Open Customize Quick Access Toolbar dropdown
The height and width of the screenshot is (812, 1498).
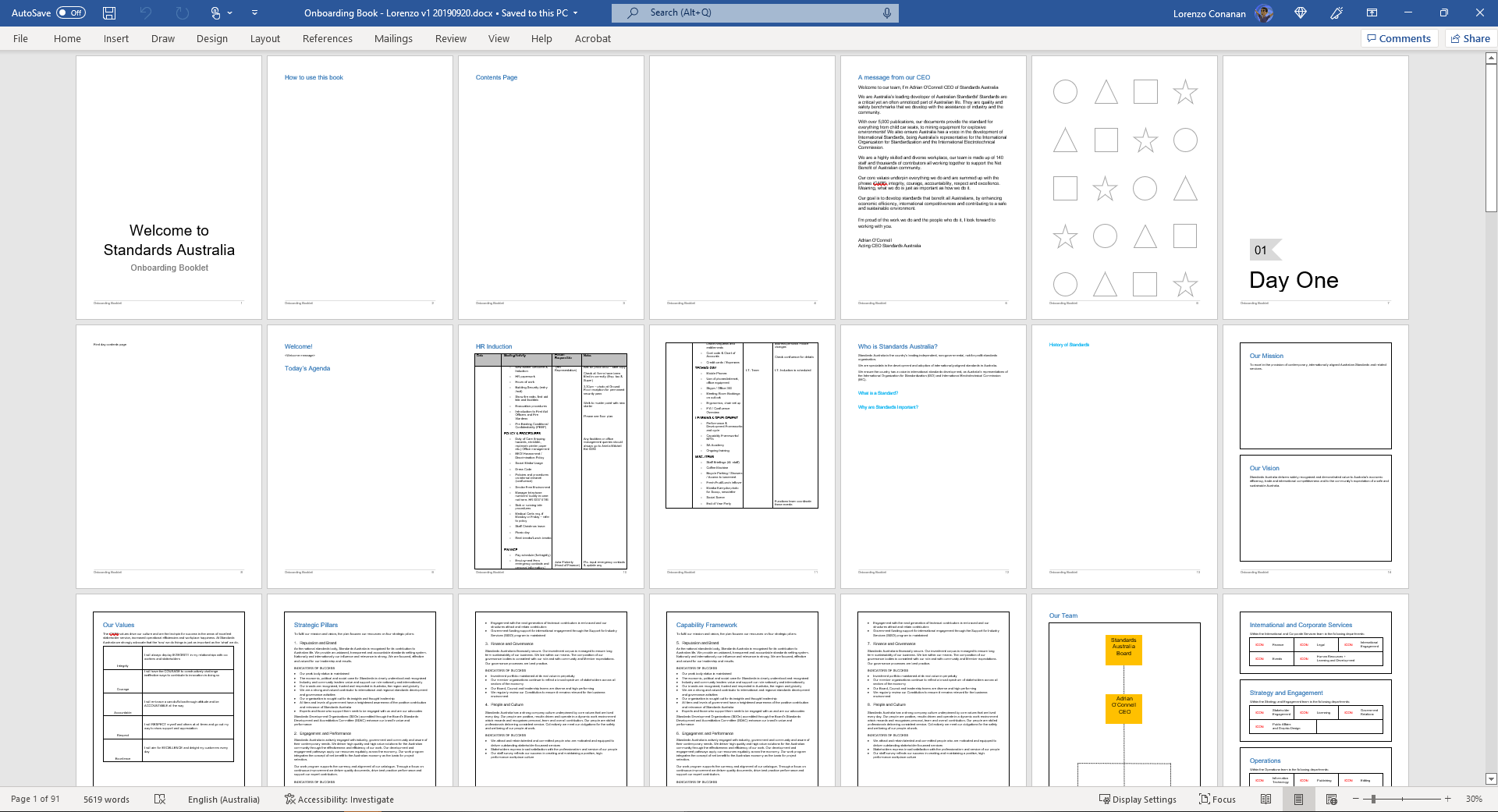tap(254, 12)
